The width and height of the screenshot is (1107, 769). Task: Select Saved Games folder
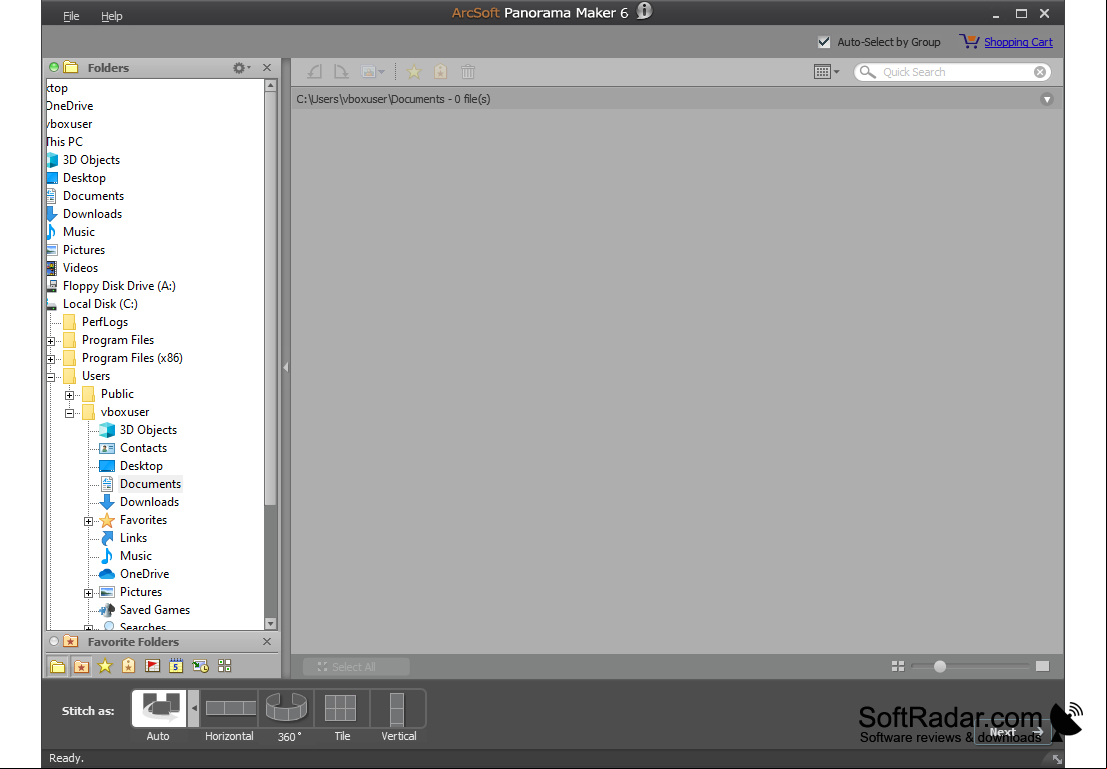(x=155, y=609)
